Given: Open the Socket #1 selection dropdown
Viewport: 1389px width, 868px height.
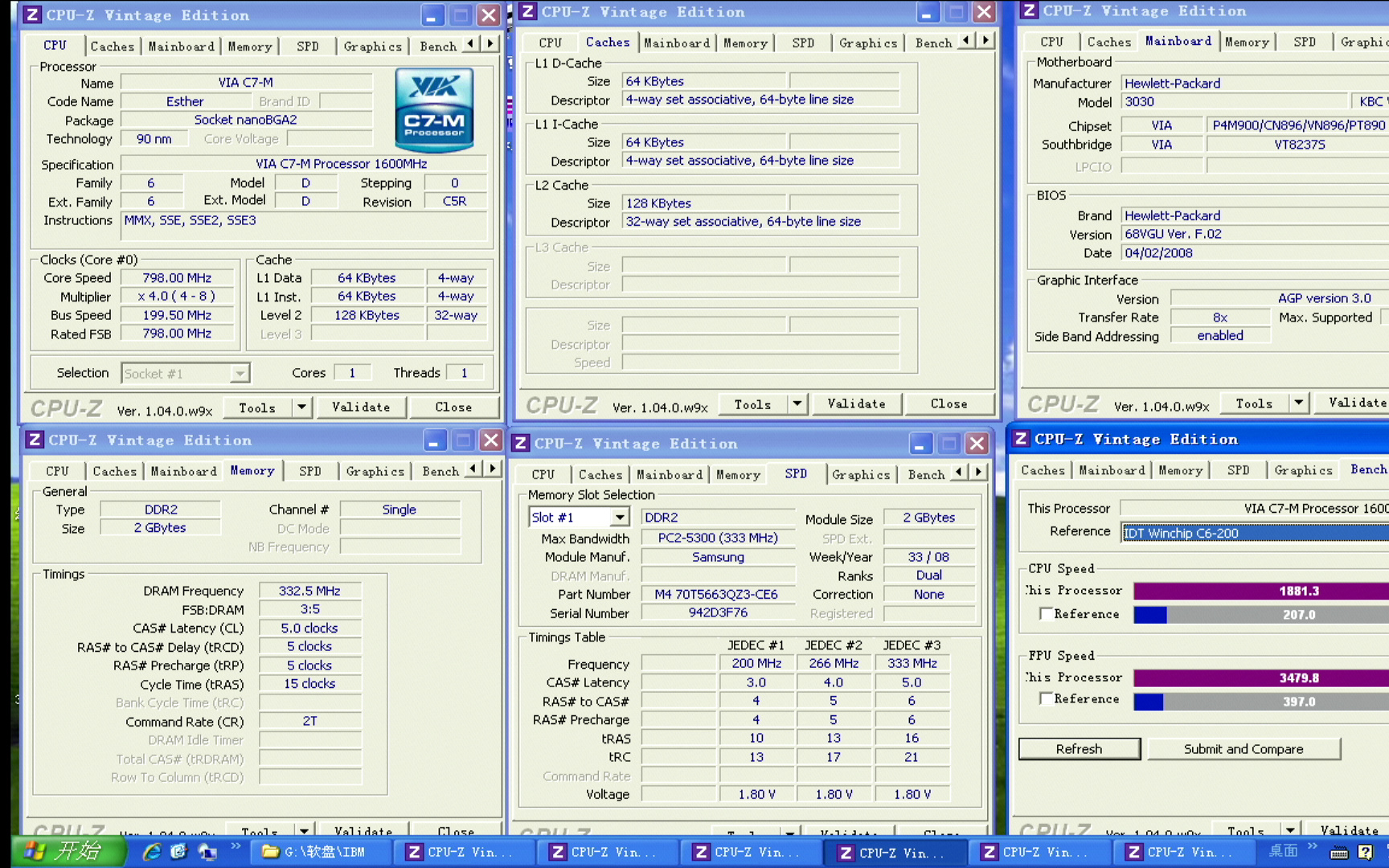Looking at the screenshot, I should pyautogui.click(x=240, y=374).
